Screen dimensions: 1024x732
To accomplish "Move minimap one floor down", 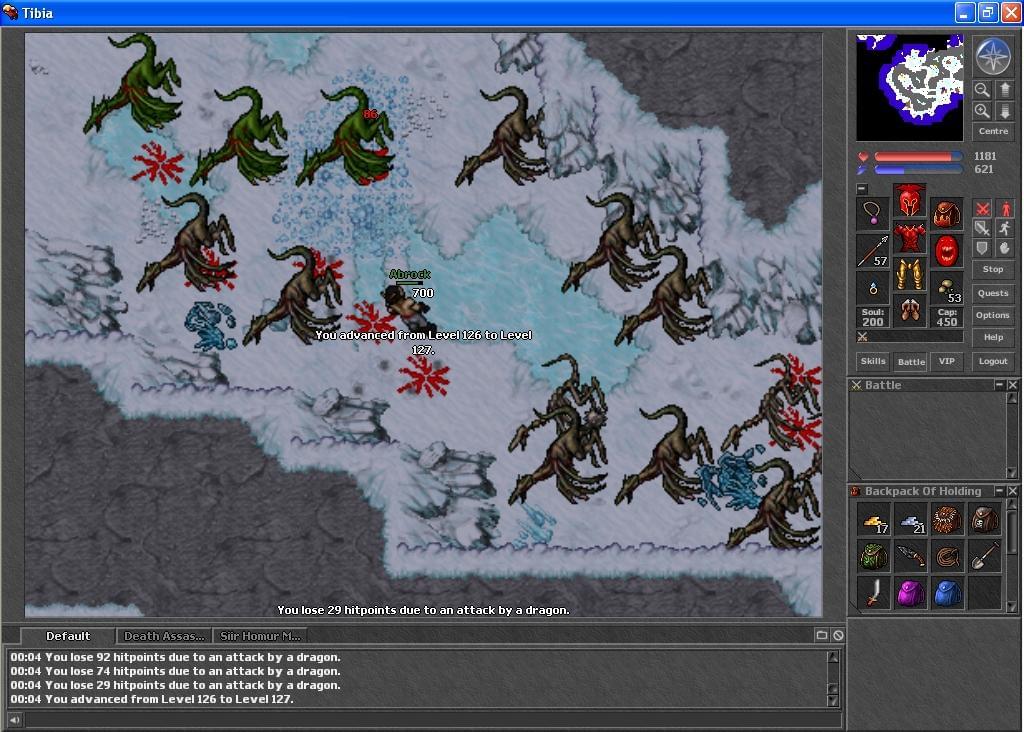I will pos(1004,111).
